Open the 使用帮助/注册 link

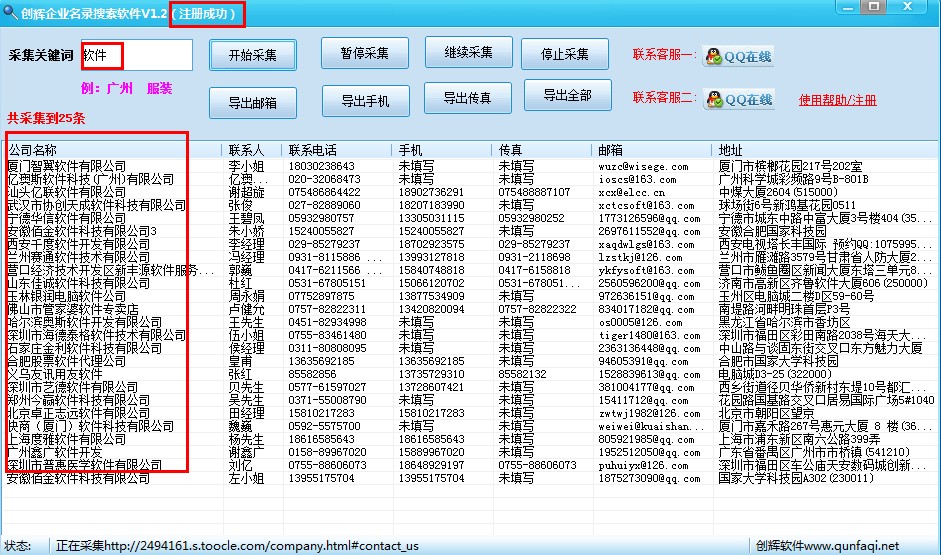[x=837, y=100]
